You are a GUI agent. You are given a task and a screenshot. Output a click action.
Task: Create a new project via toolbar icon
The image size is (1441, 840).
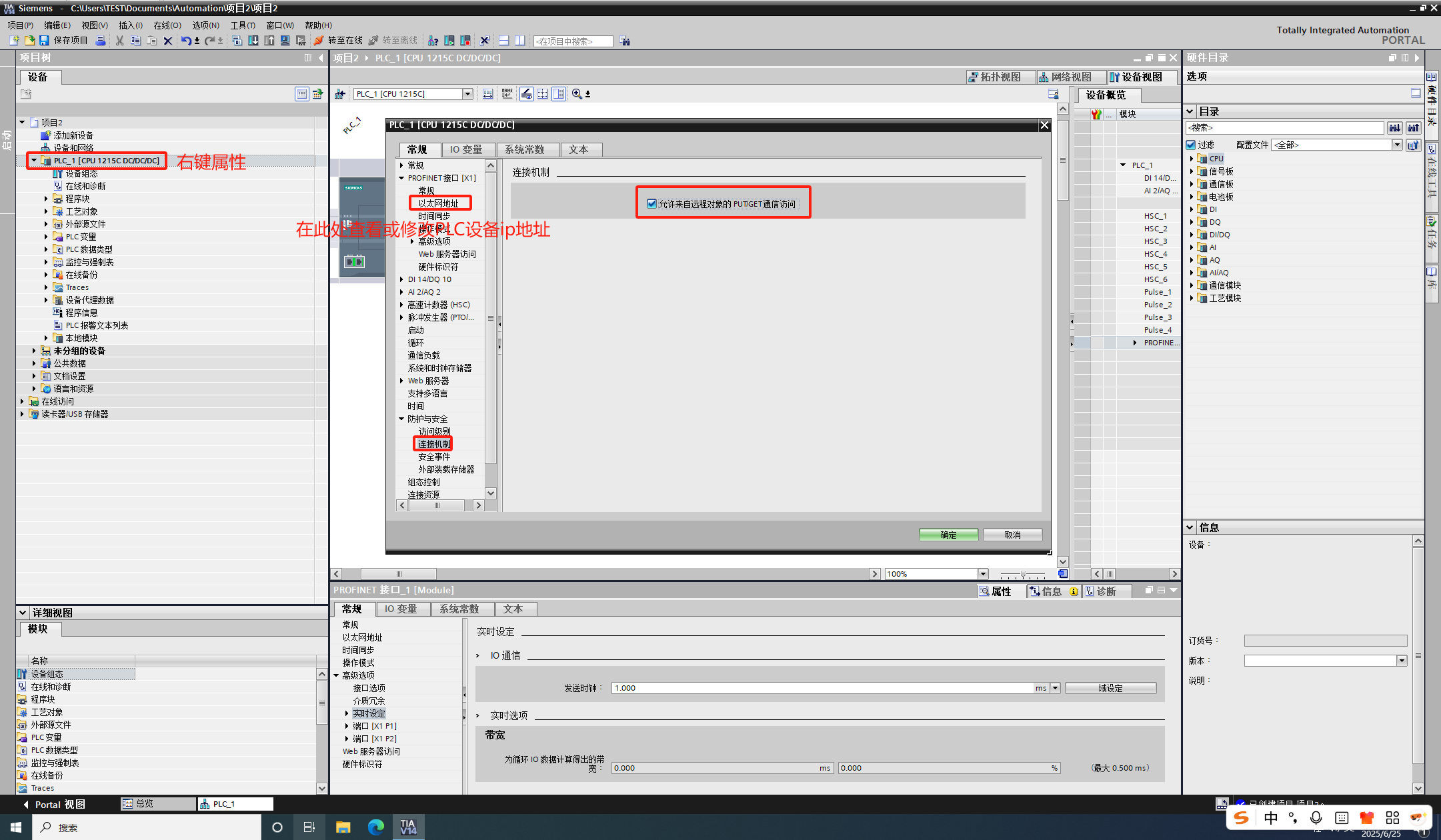point(14,41)
